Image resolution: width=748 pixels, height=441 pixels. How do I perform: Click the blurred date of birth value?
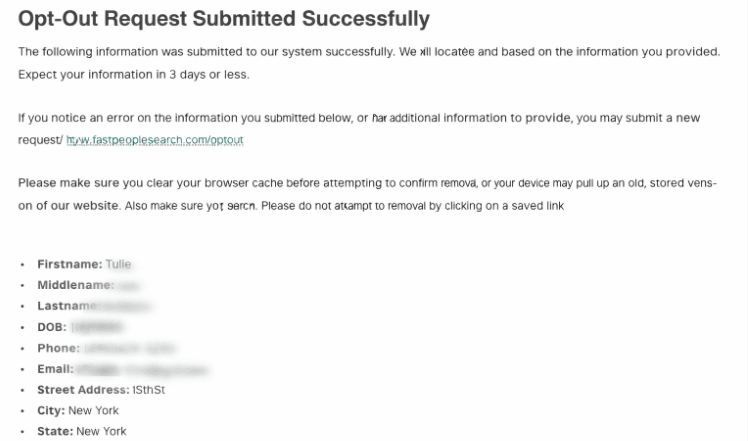click(97, 327)
